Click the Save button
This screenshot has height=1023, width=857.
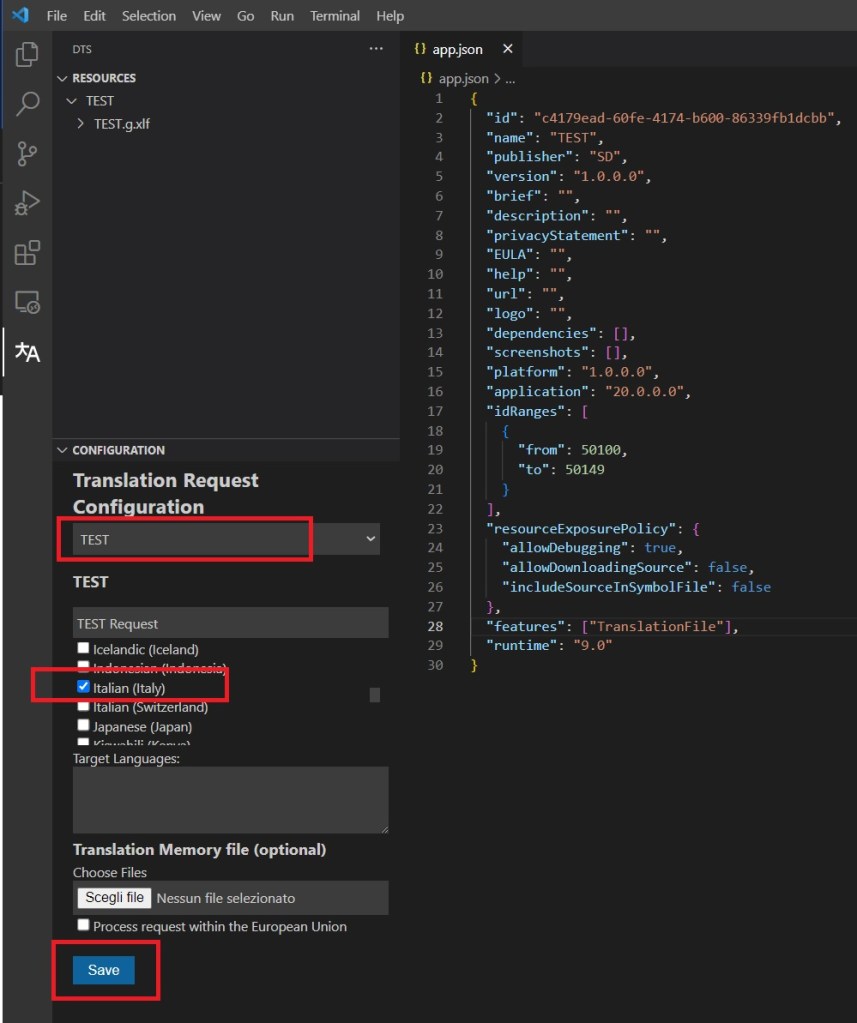pos(103,970)
